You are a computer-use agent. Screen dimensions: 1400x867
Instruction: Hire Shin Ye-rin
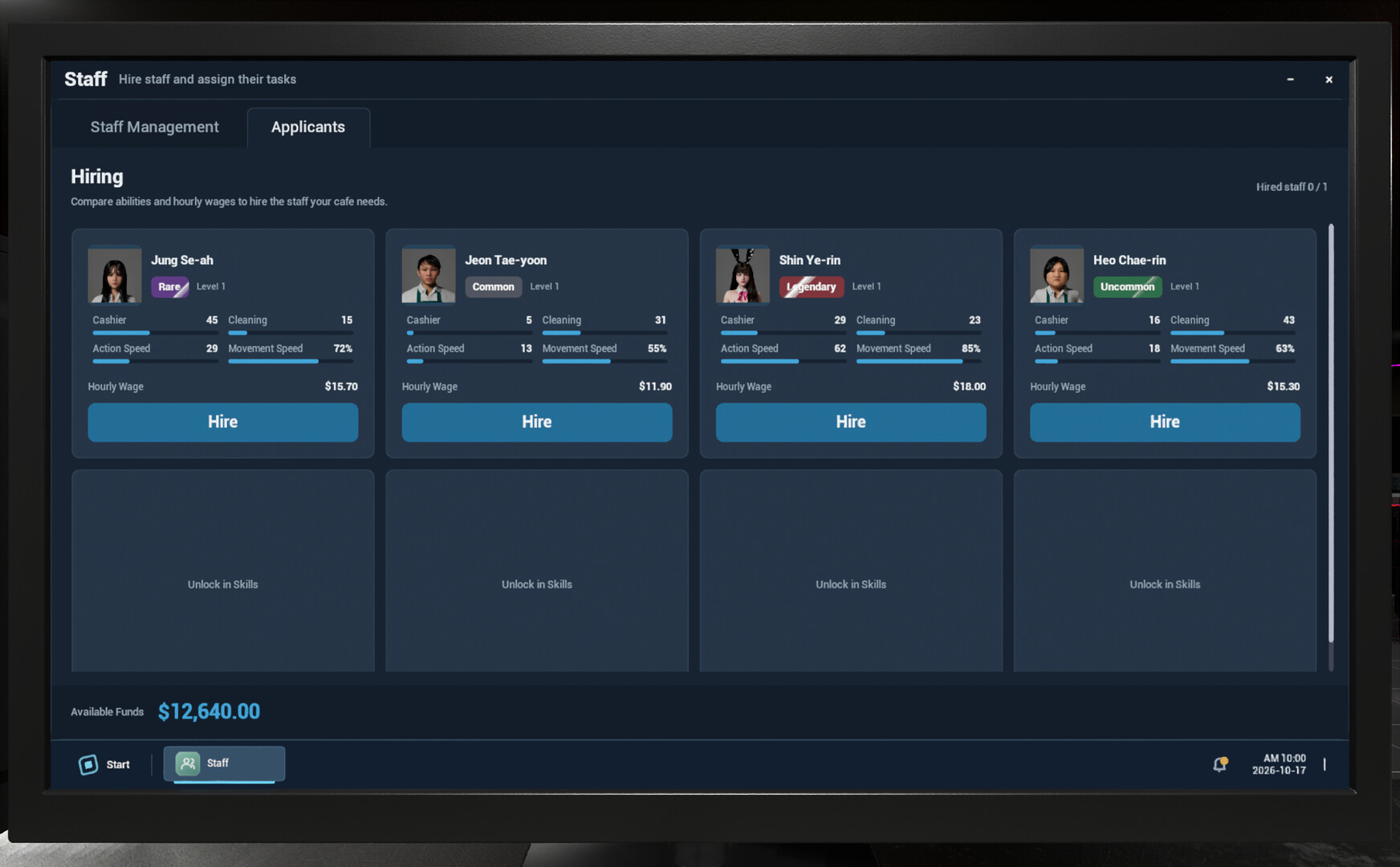(851, 422)
